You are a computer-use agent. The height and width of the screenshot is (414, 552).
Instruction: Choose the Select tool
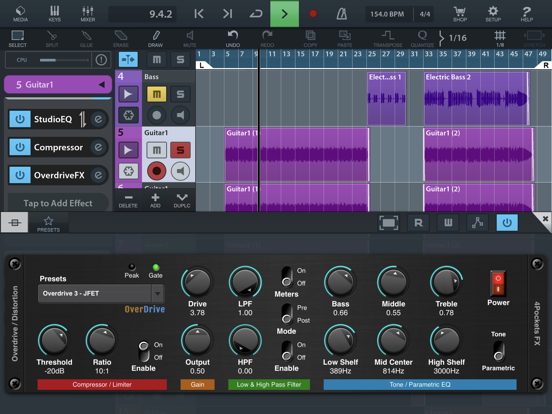[18, 39]
